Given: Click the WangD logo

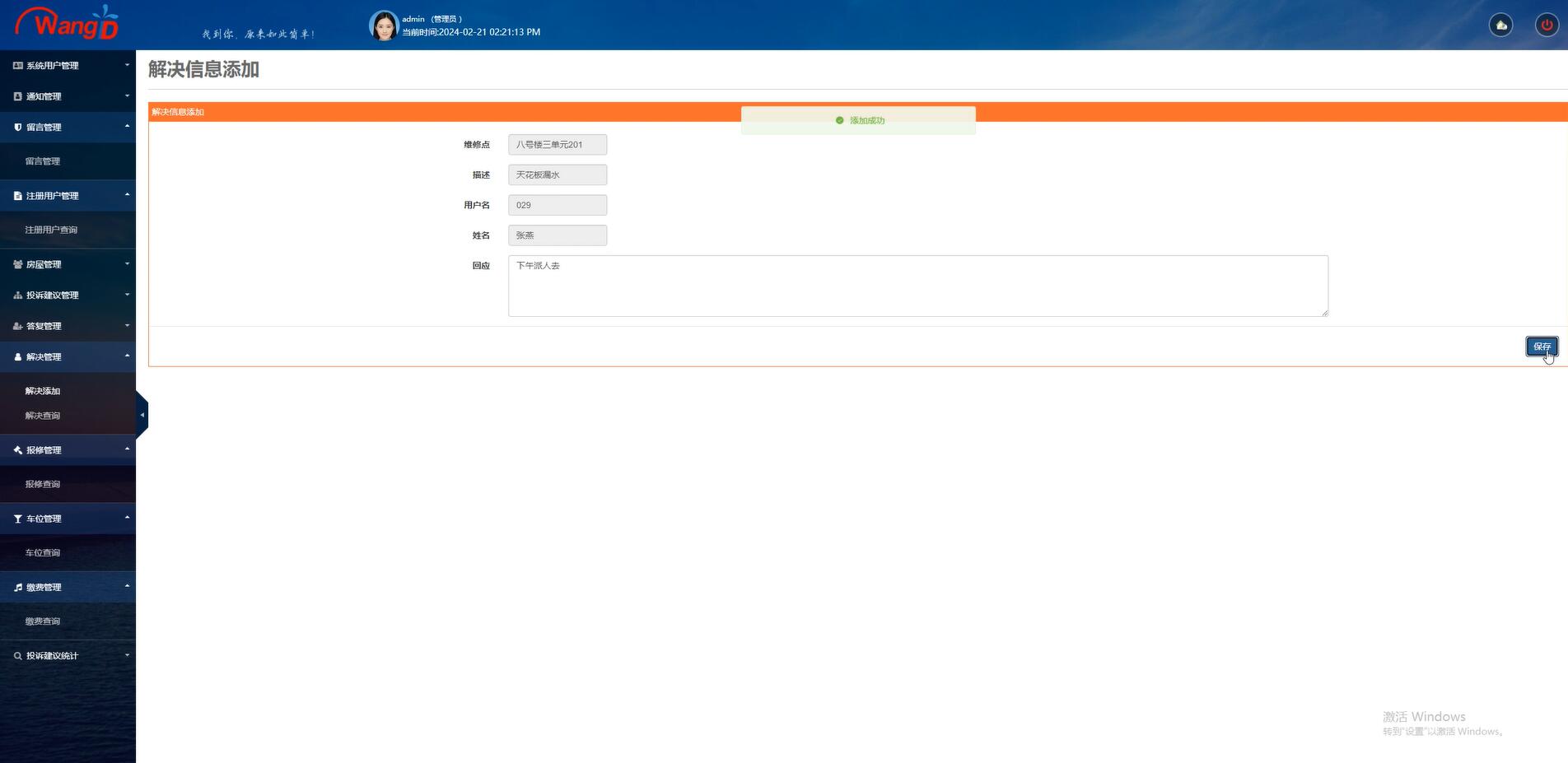Looking at the screenshot, I should click(68, 24).
